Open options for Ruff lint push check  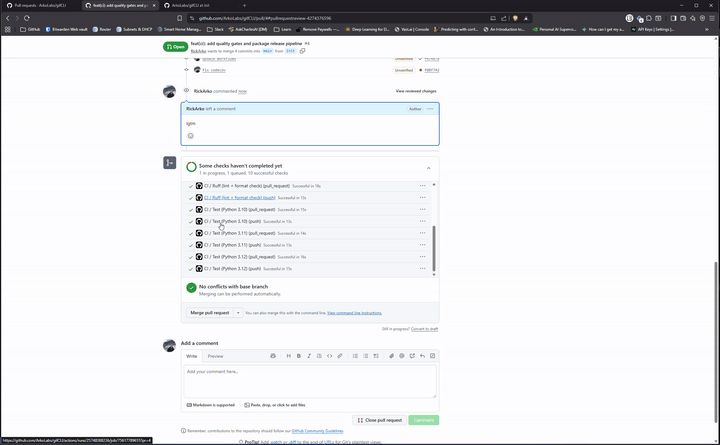[x=422, y=198]
